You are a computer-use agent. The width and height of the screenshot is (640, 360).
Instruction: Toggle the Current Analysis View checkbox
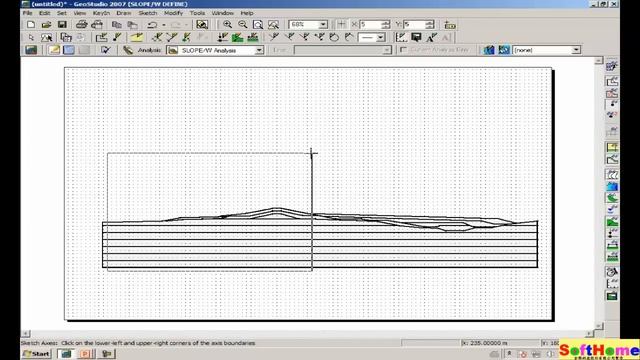(x=403, y=50)
